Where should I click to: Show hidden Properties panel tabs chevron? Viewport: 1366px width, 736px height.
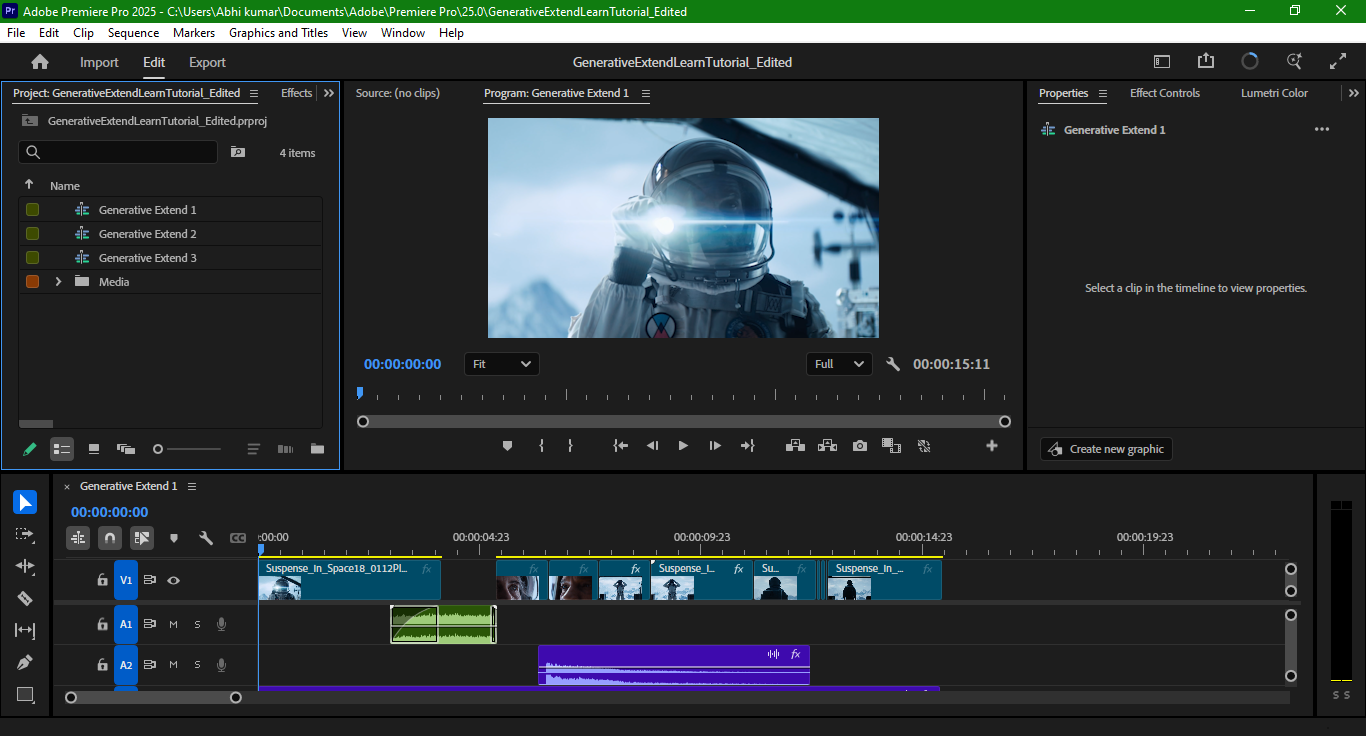pos(1354,93)
